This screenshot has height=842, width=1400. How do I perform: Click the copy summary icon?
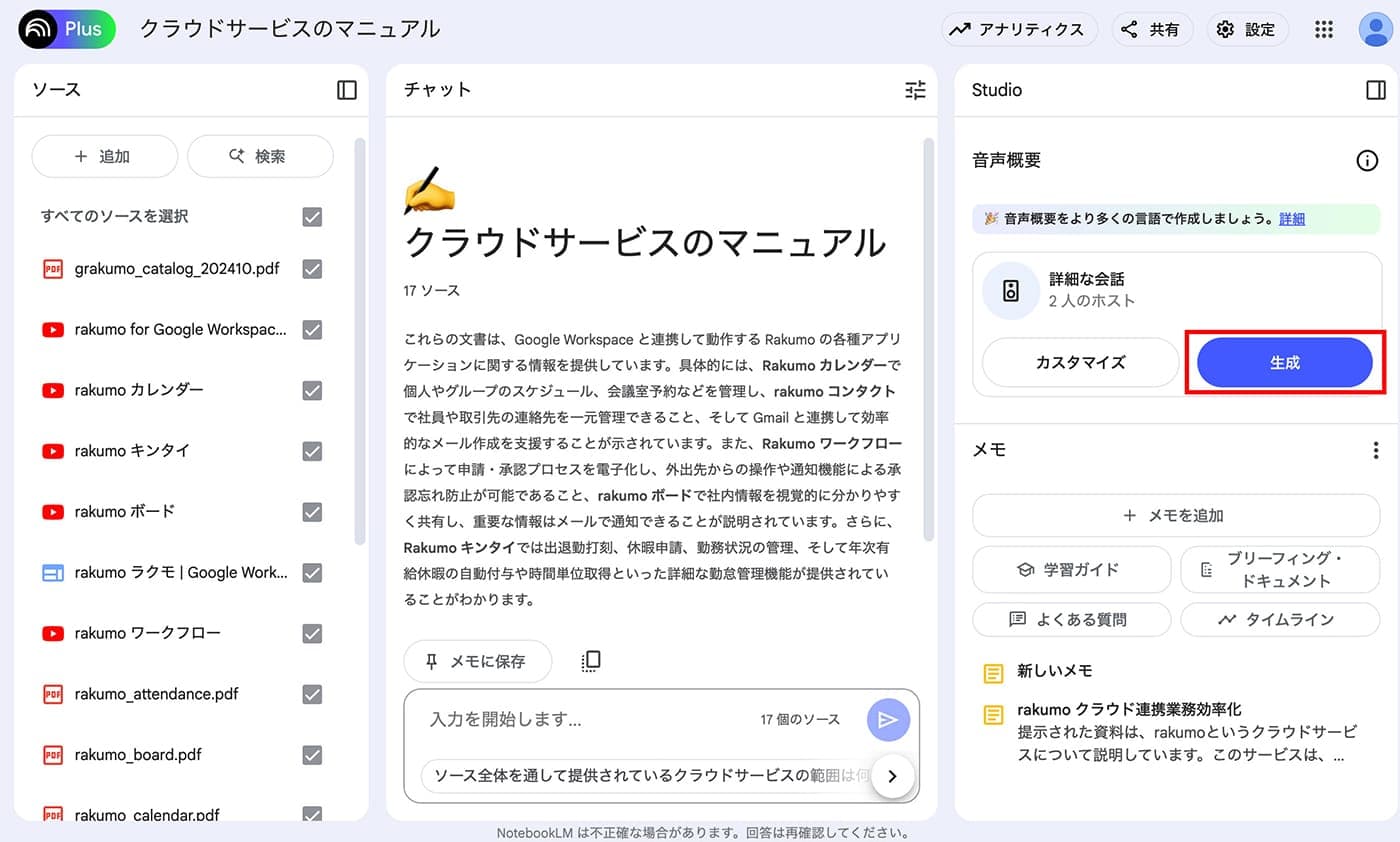click(591, 661)
